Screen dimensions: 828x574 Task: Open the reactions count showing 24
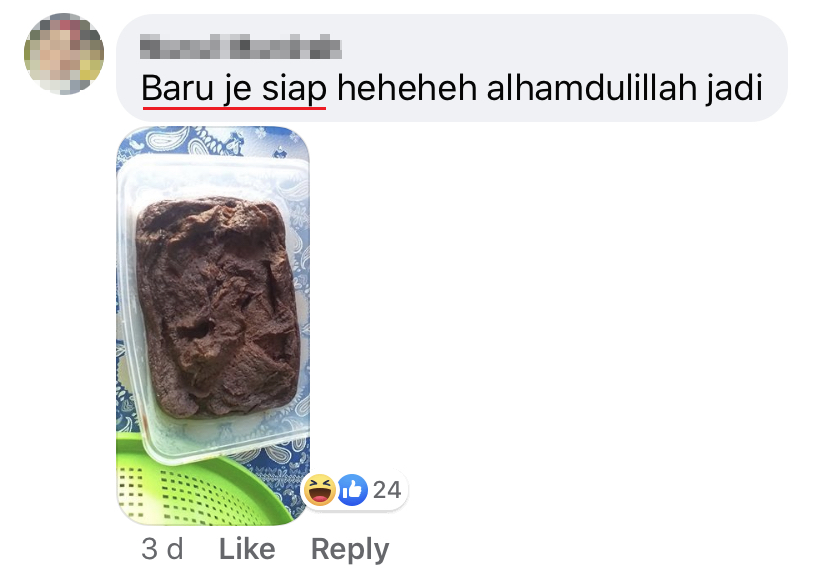click(x=387, y=490)
